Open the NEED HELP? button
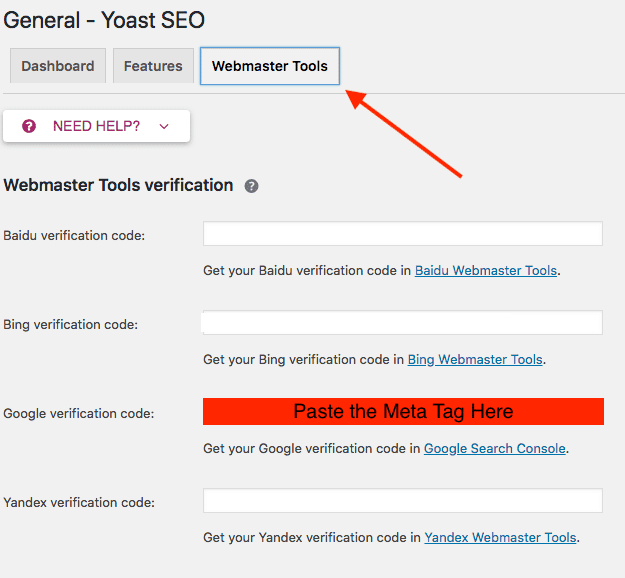 (96, 126)
